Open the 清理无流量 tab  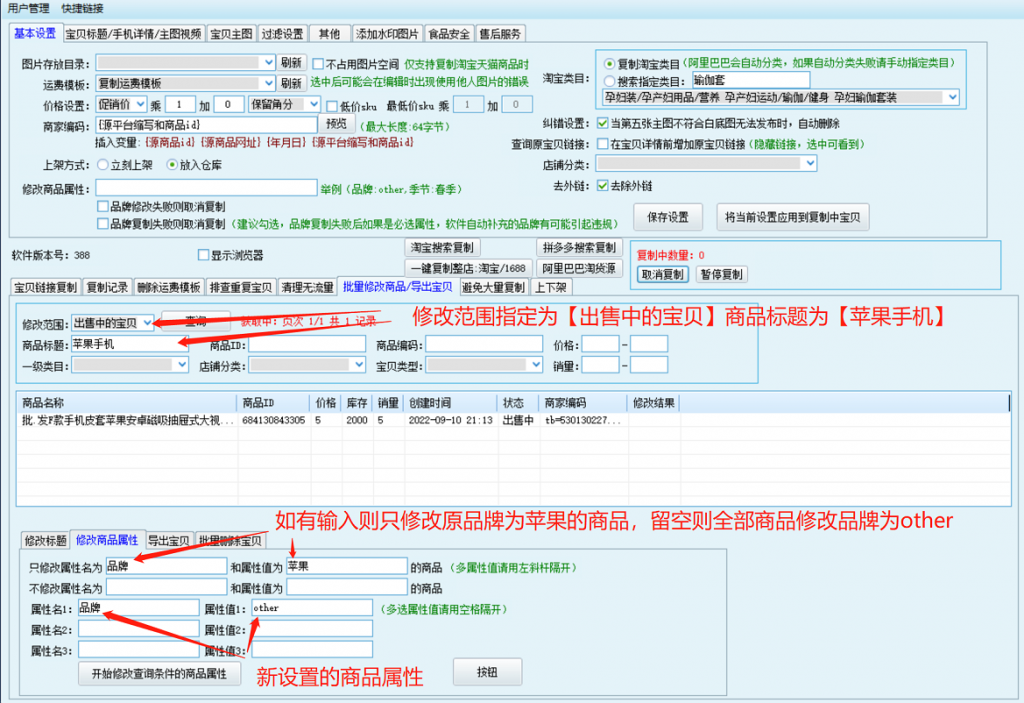pos(308,287)
